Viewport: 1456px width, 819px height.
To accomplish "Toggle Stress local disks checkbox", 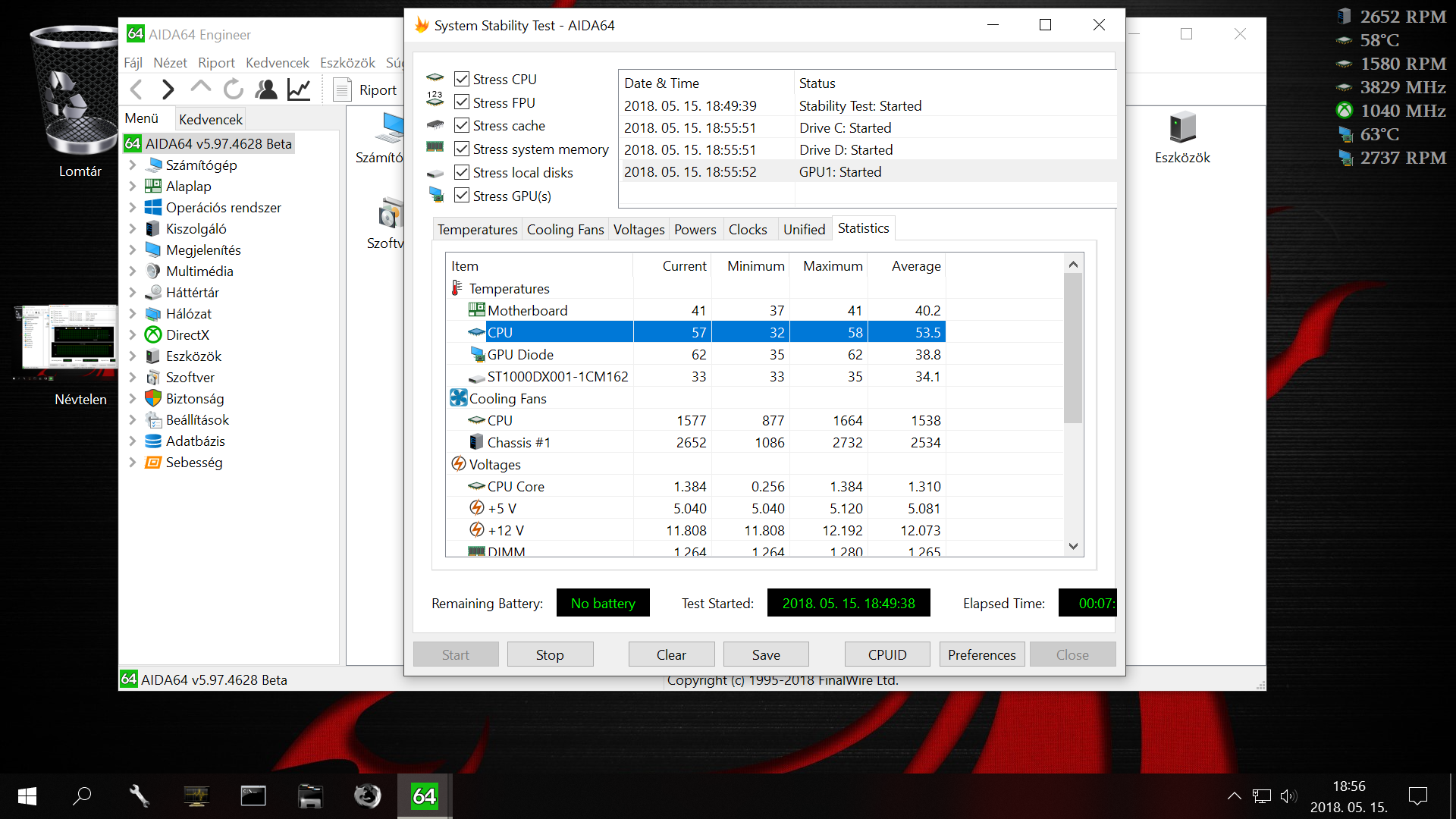I will pyautogui.click(x=462, y=172).
